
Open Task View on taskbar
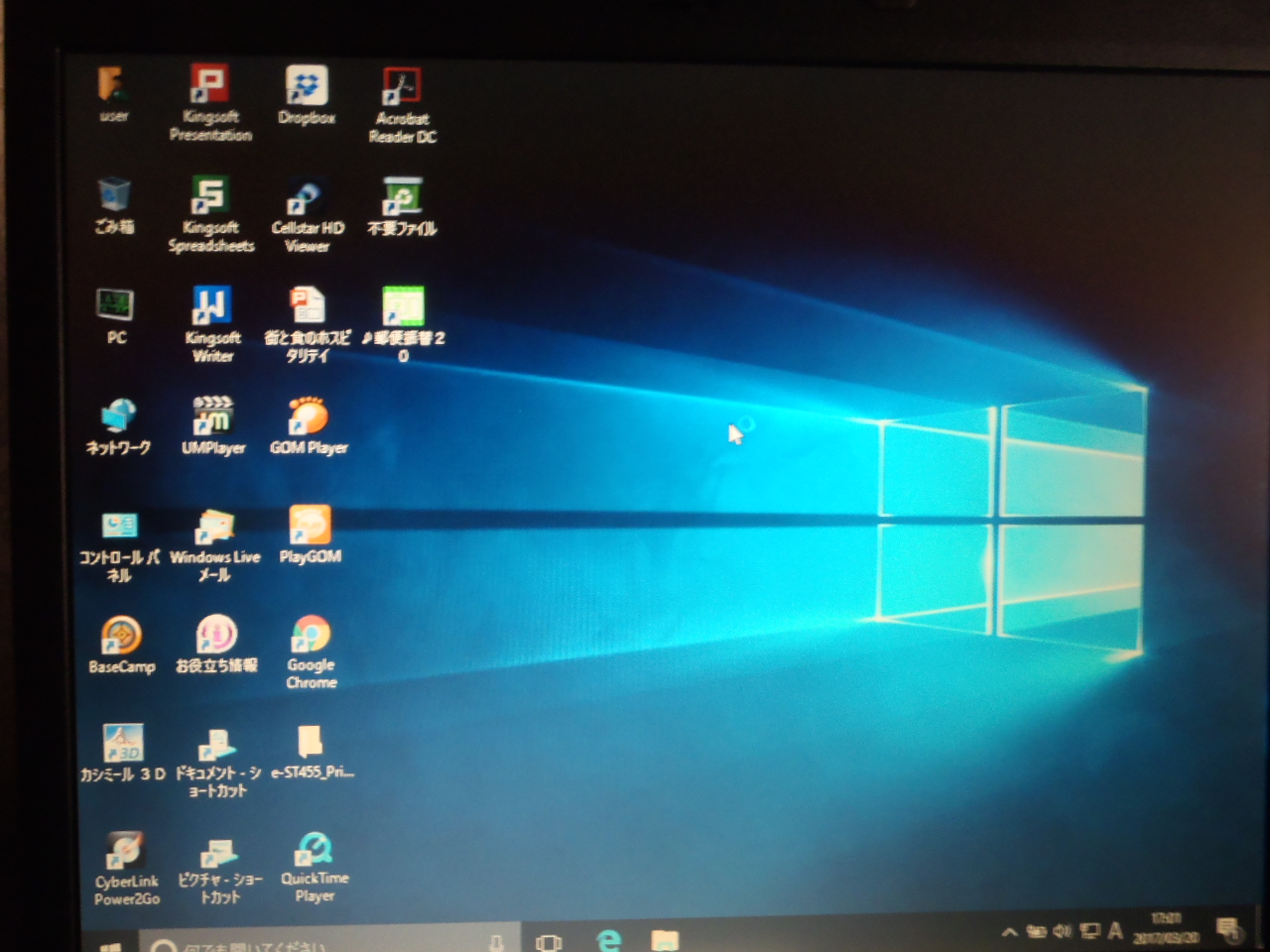[x=548, y=941]
